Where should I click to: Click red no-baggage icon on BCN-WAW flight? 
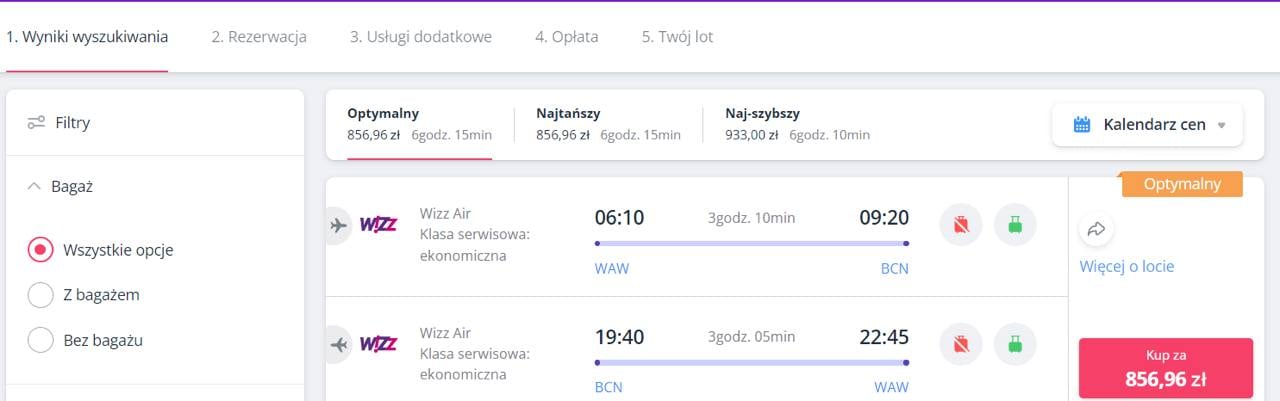961,344
